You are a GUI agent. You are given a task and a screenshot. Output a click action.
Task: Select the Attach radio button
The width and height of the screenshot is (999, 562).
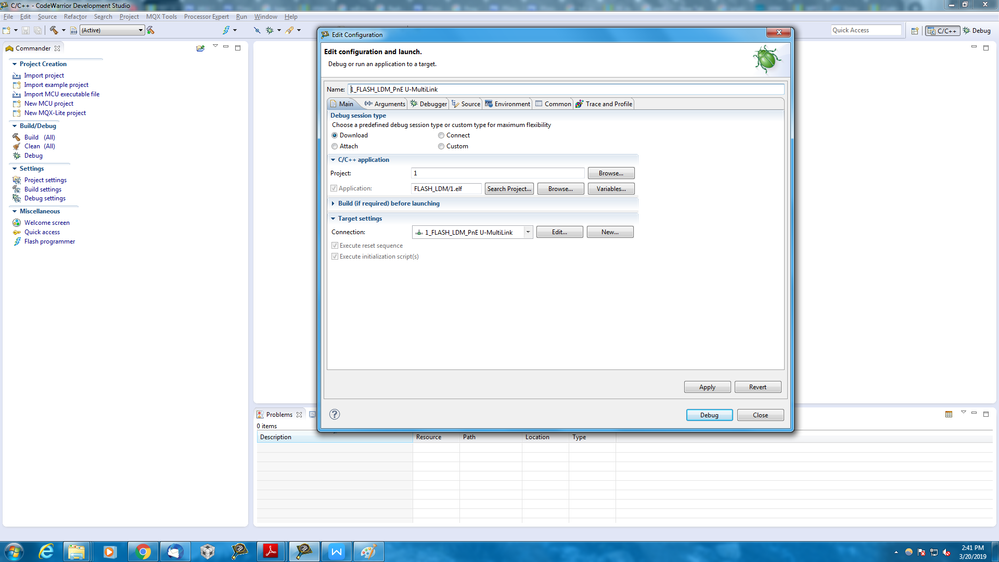click(x=334, y=146)
